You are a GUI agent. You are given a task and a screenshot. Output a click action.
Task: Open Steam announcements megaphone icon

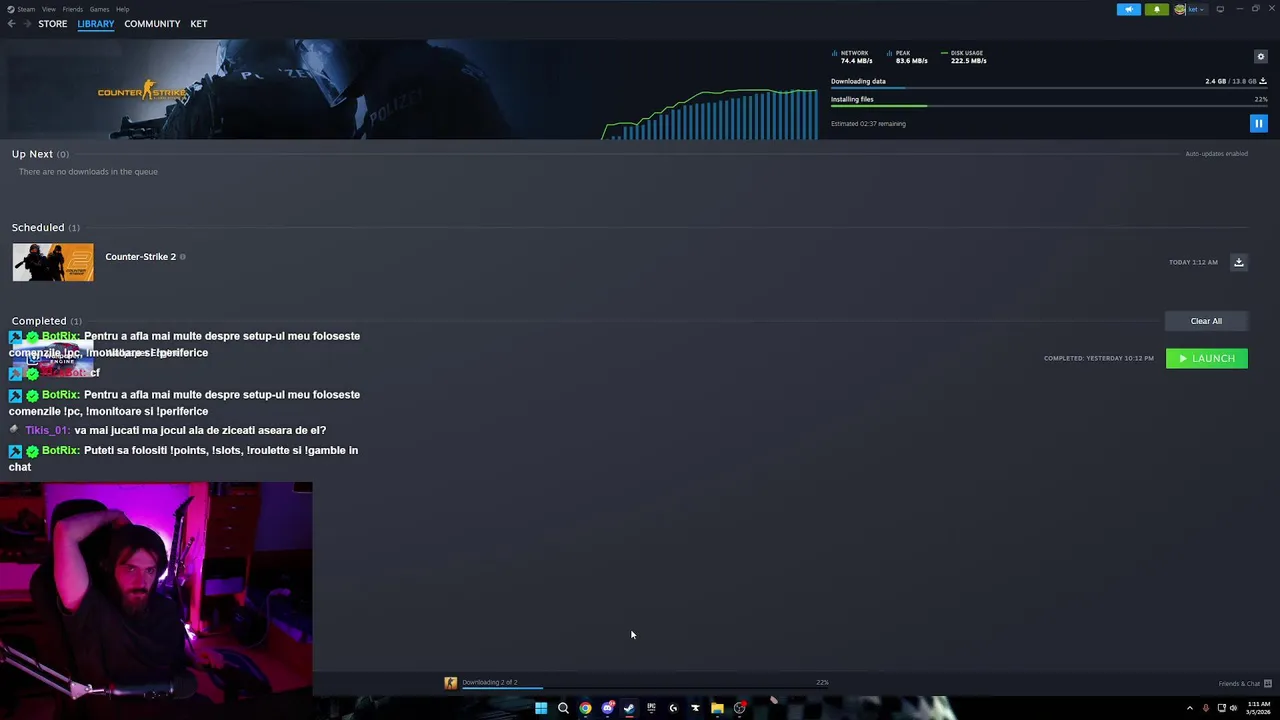1128,9
